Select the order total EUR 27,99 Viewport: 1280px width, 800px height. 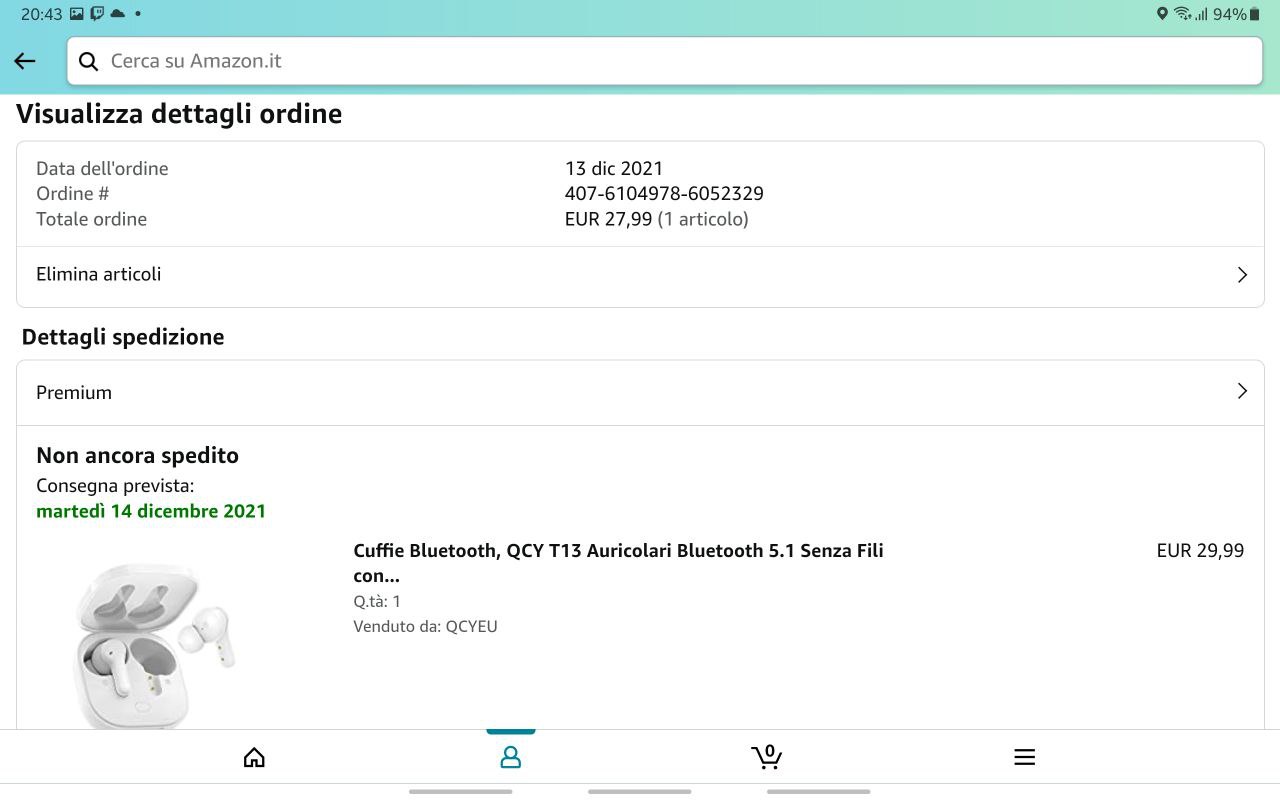(x=608, y=219)
